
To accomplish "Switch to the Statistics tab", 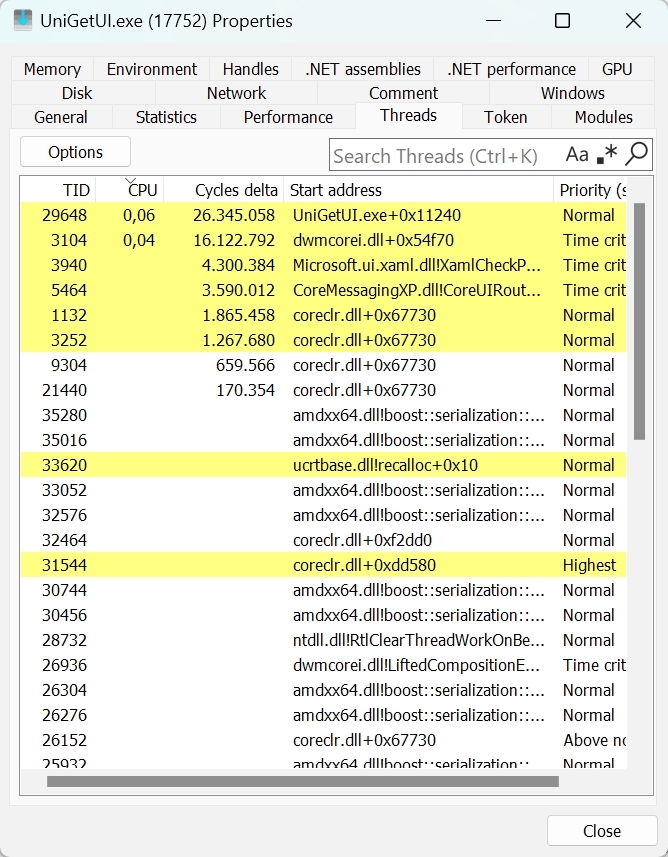I will coord(166,117).
